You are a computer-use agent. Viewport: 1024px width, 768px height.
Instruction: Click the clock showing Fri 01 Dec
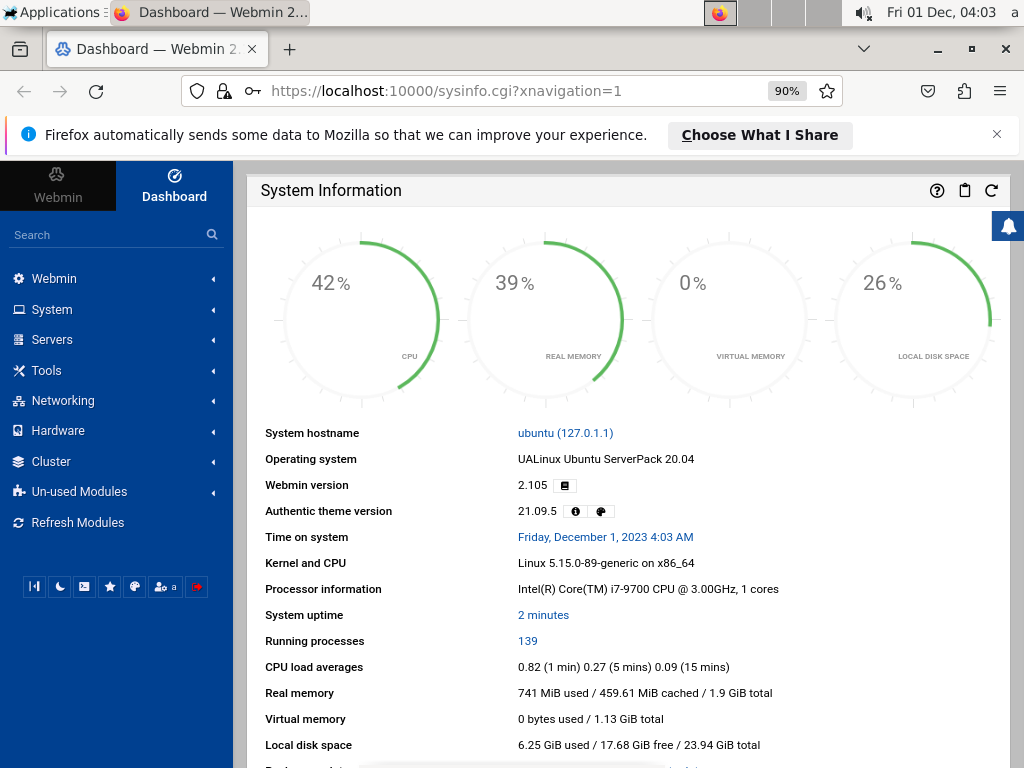(941, 12)
